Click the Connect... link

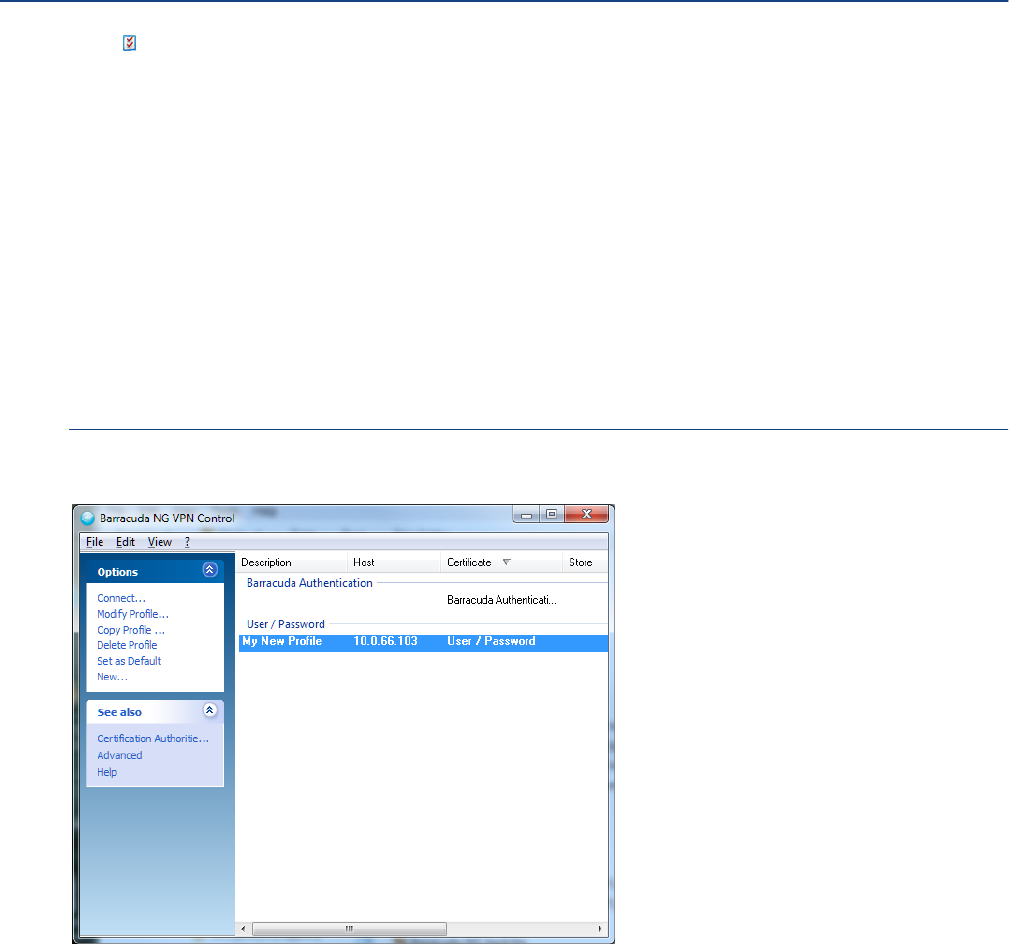(x=122, y=598)
